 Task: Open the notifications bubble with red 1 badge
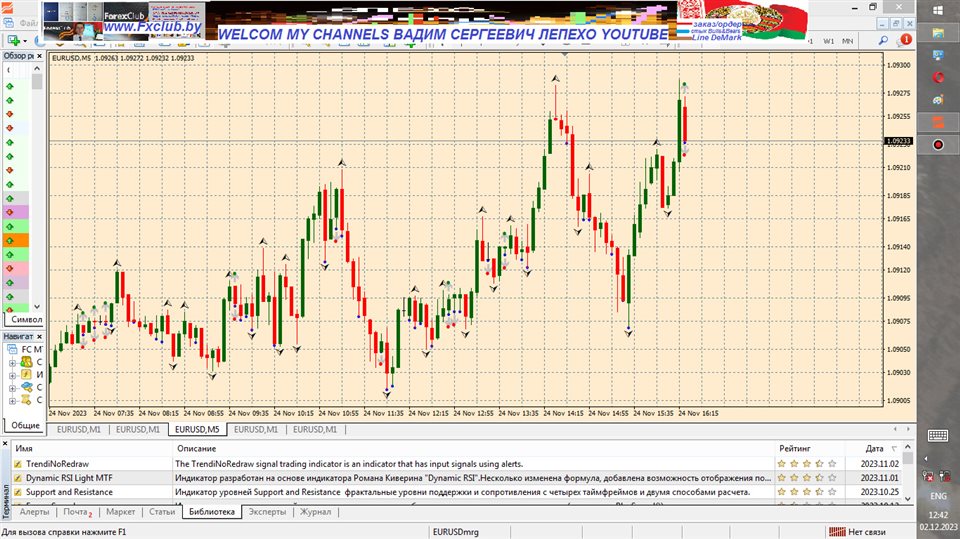pos(905,40)
